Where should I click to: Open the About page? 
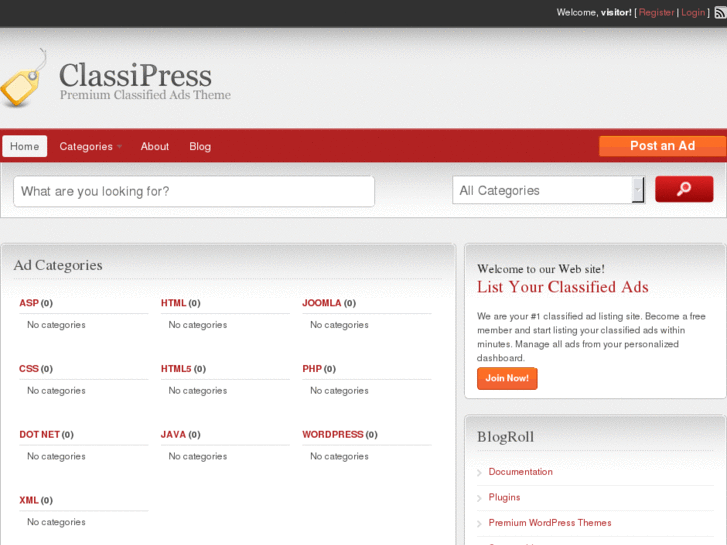point(155,147)
